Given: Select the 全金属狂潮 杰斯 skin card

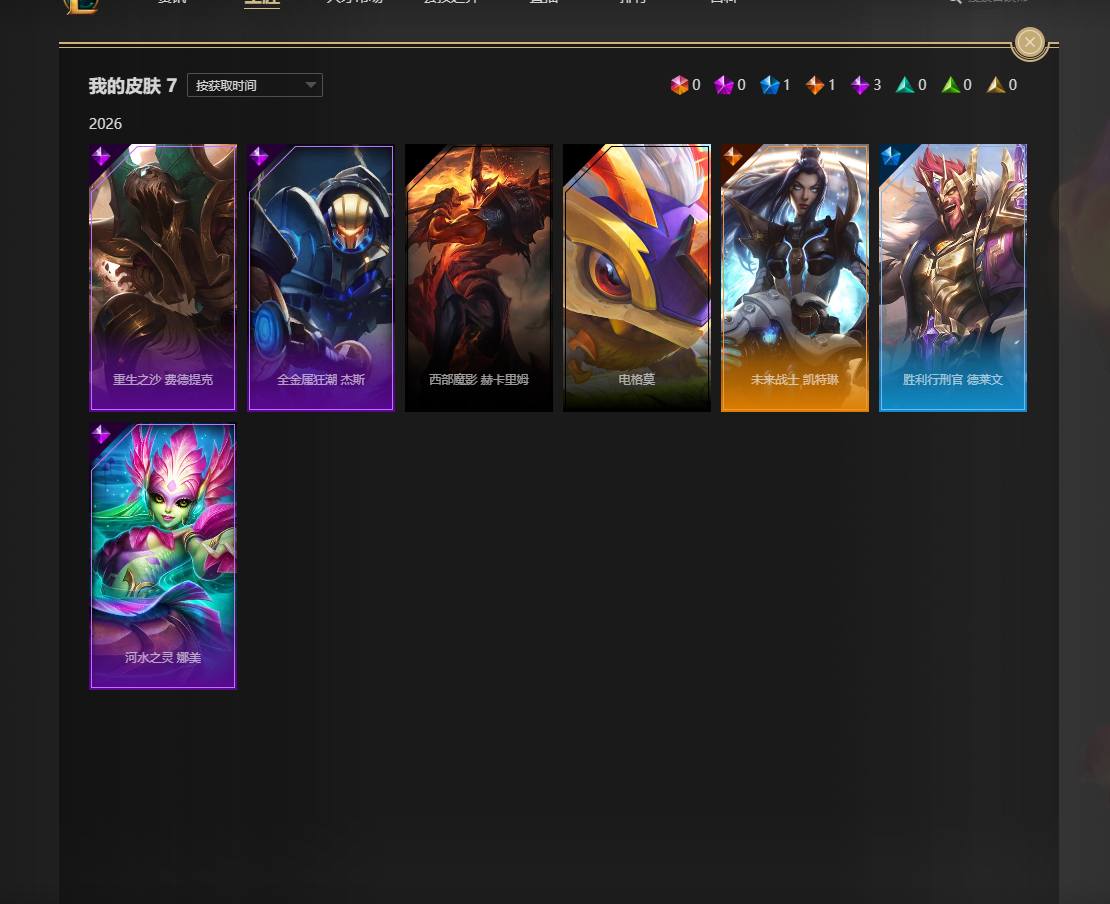Looking at the screenshot, I should coord(321,277).
